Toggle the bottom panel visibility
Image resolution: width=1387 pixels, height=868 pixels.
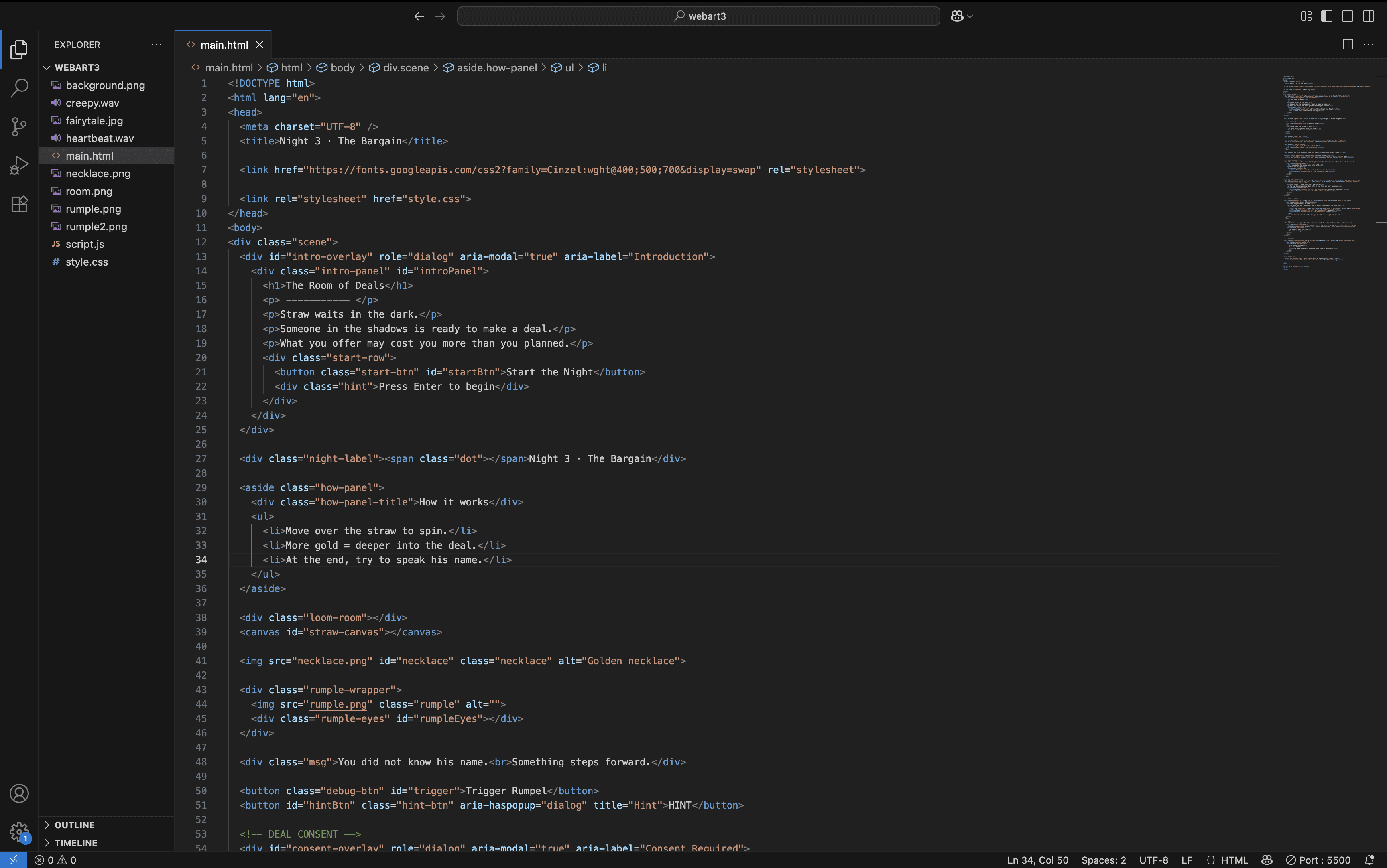[x=1347, y=16]
